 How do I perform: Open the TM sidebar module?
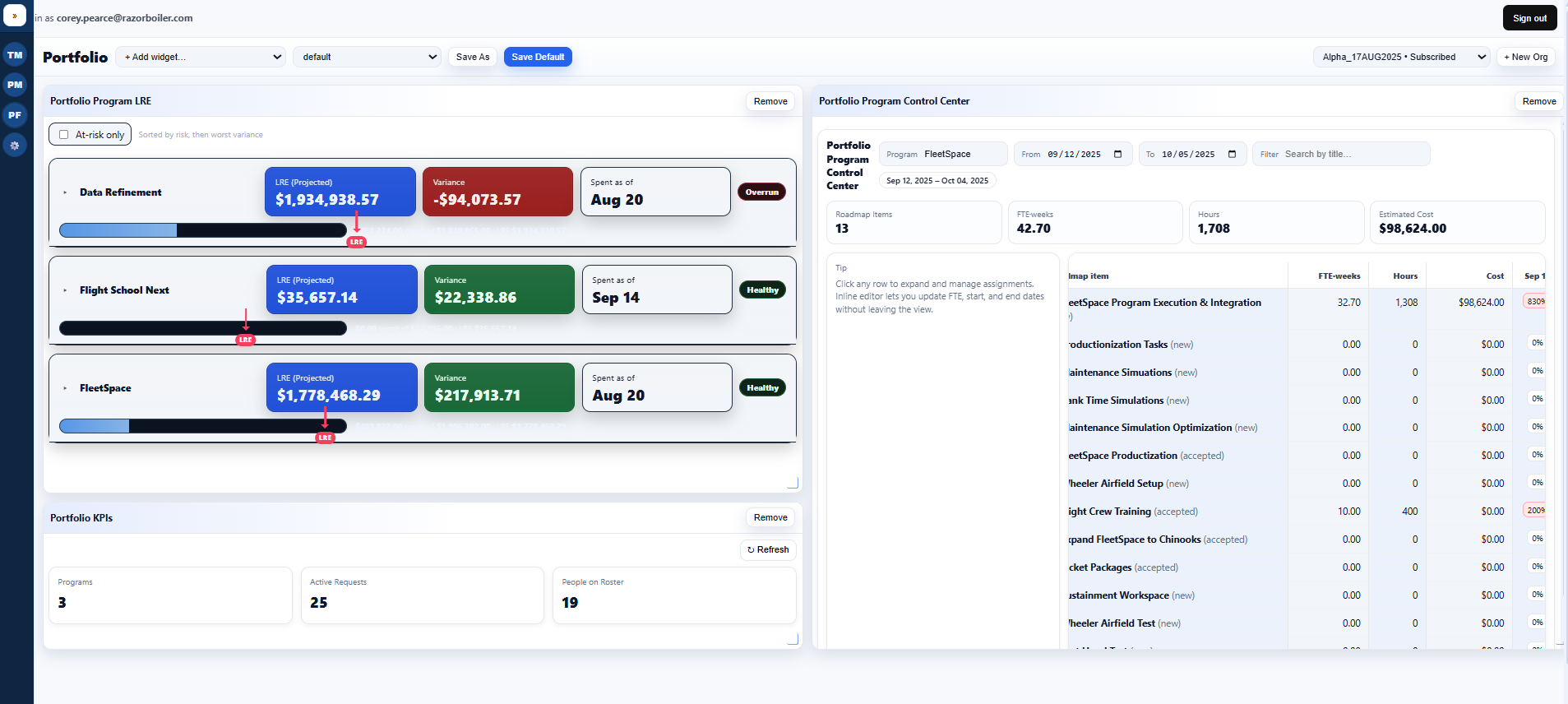click(15, 55)
